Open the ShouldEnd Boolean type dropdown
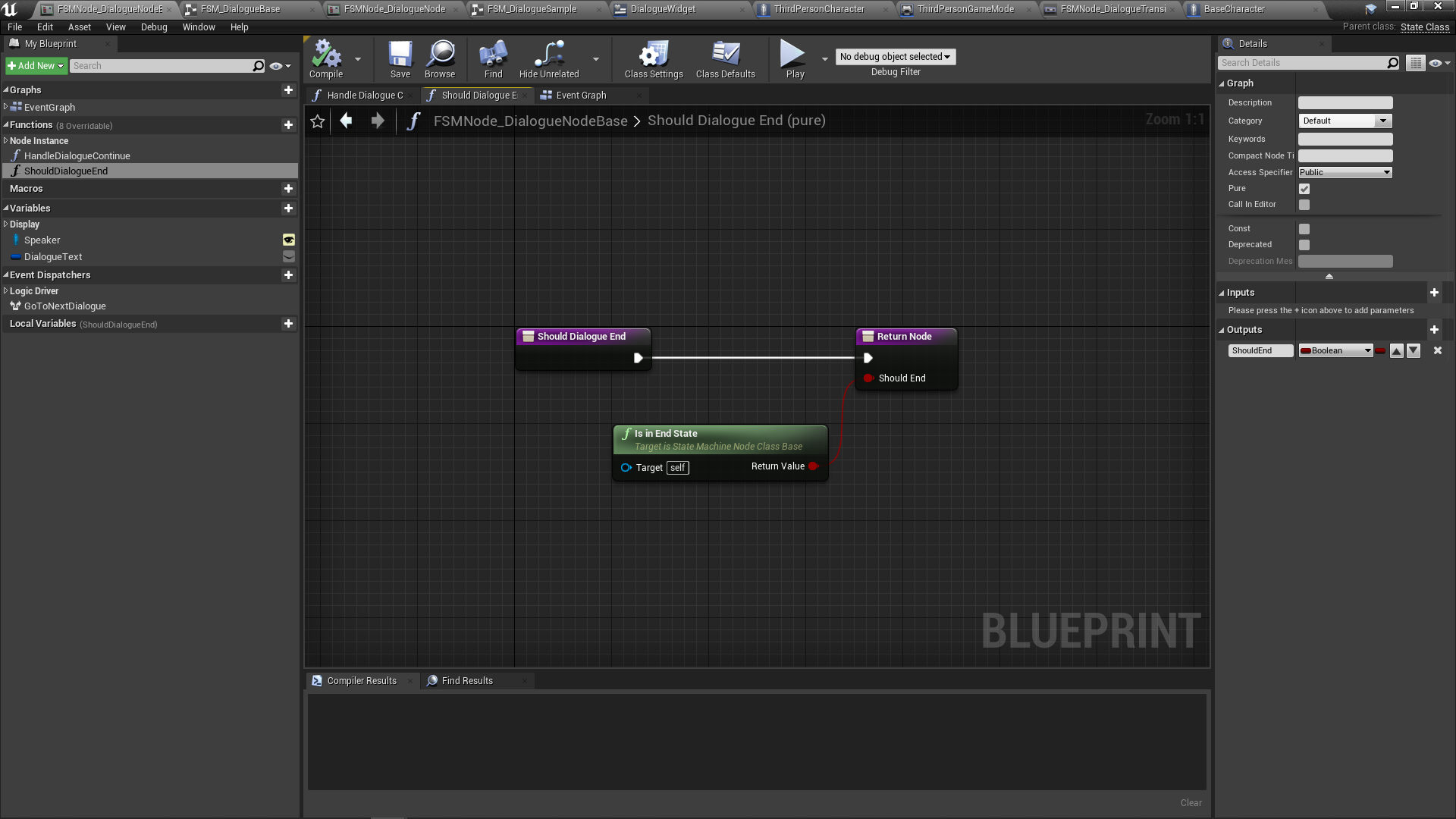The image size is (1456, 819). point(1336,351)
